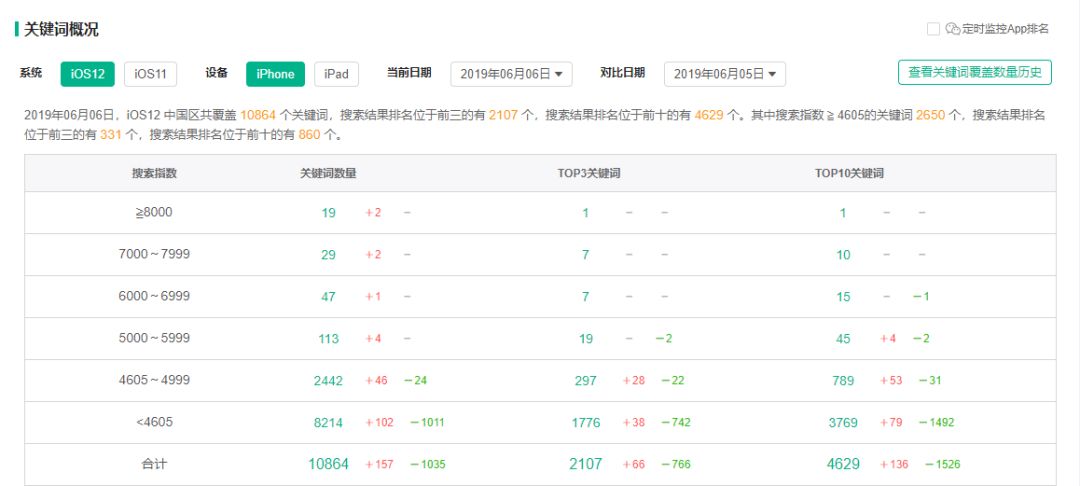The height and width of the screenshot is (486, 1080).
Task: Switch system to iOS11
Action: coord(150,74)
